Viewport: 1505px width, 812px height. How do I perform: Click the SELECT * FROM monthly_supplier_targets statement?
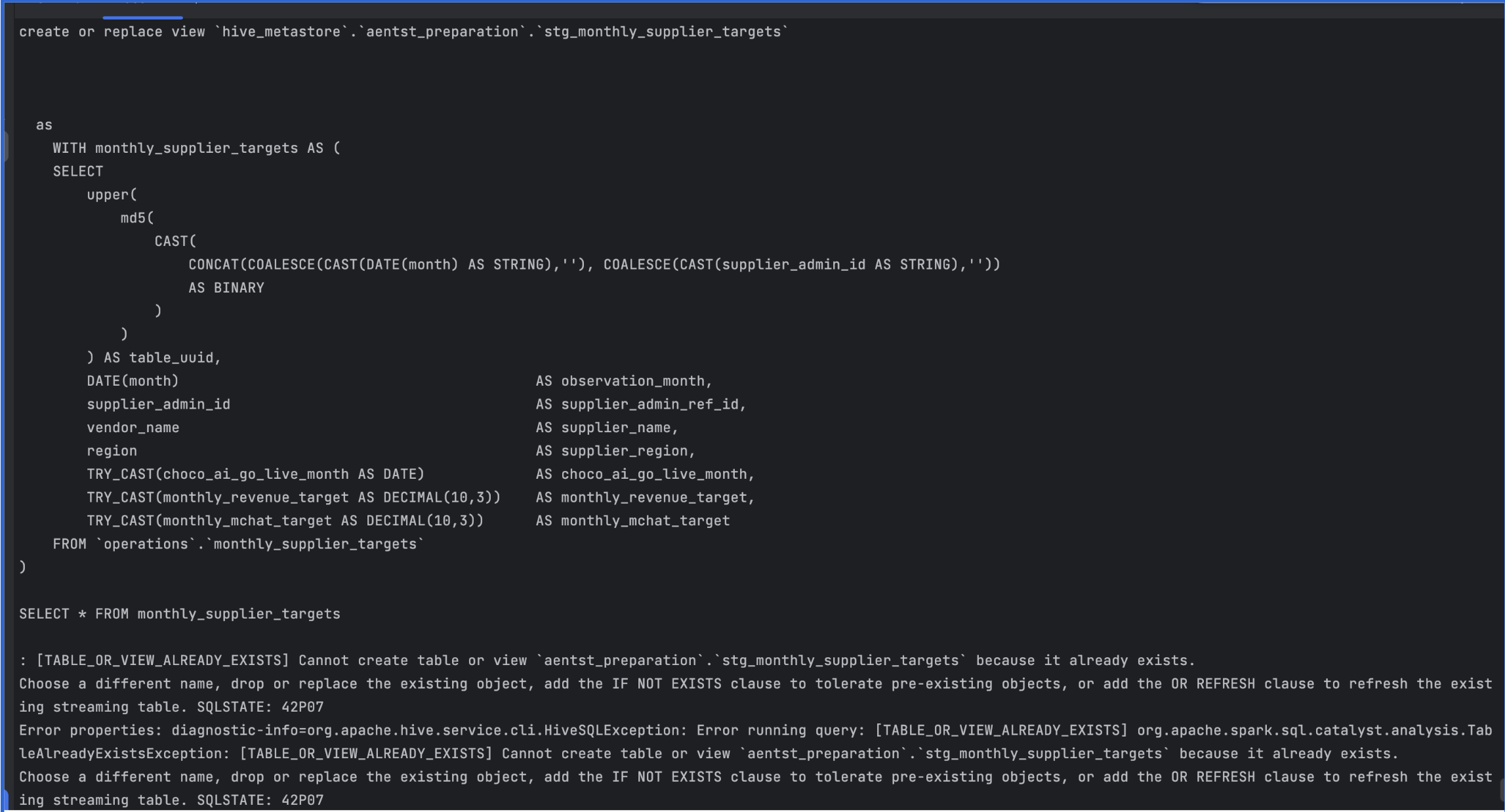coord(178,613)
